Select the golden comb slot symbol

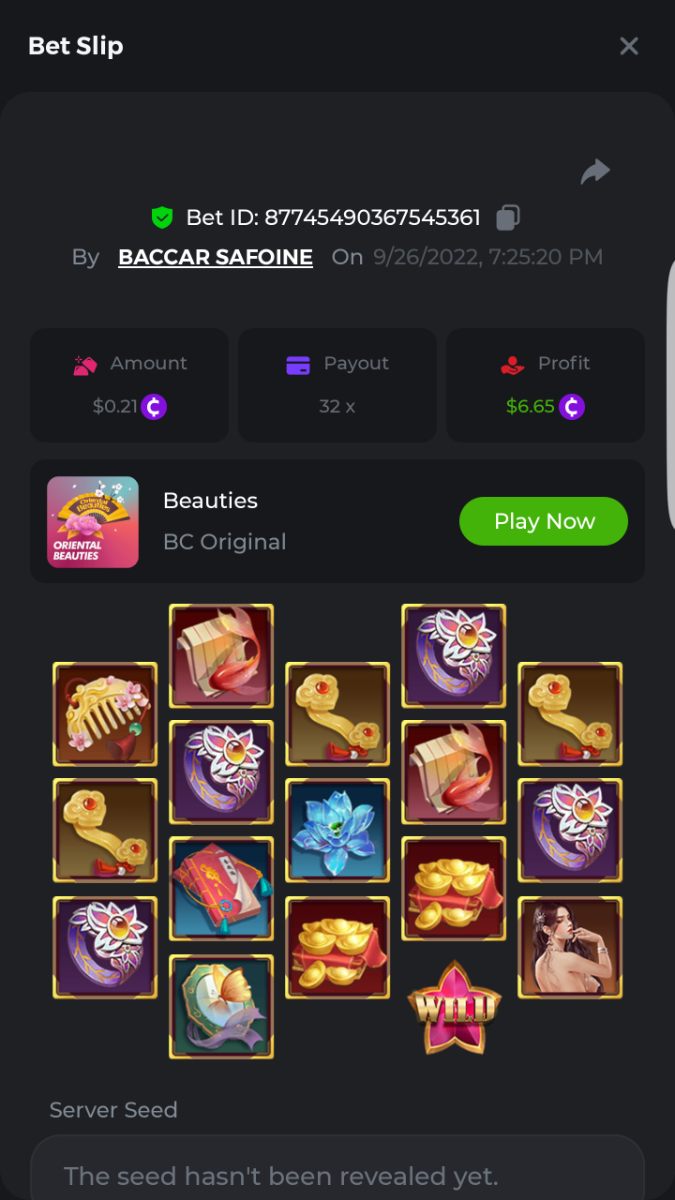coord(105,714)
